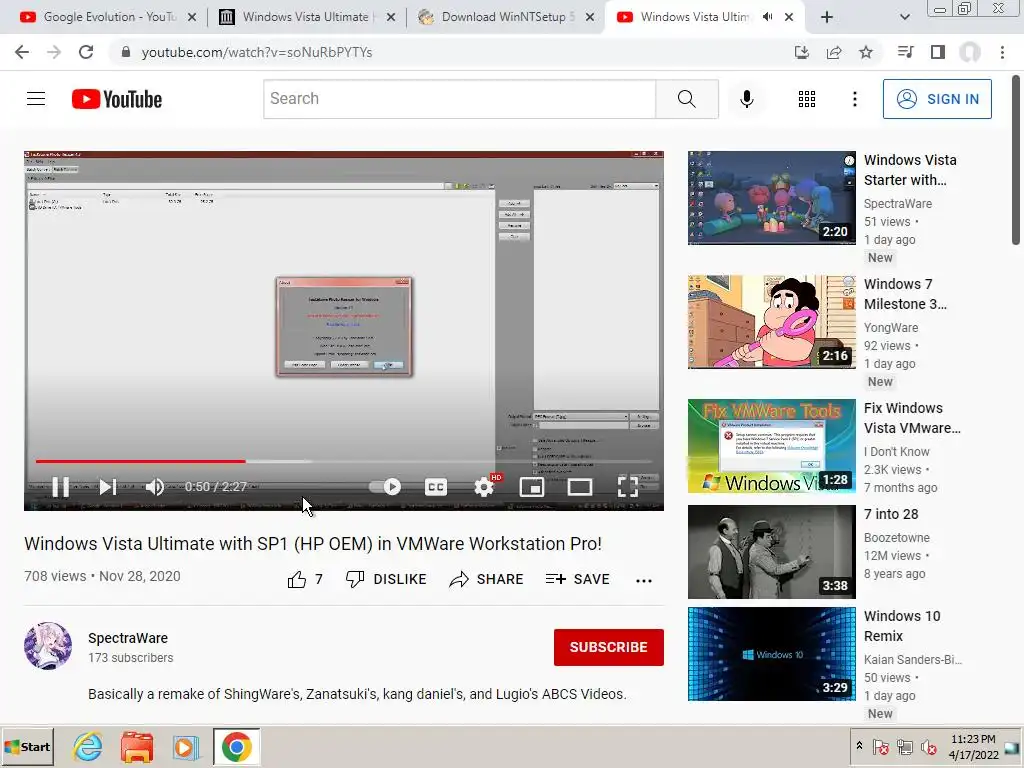Image resolution: width=1024 pixels, height=768 pixels.
Task: Like the video with thumbs up
Action: click(305, 579)
